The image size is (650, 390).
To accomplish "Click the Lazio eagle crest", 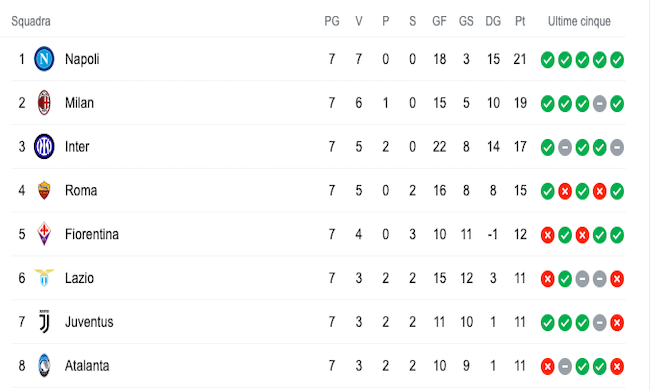I will click(x=44, y=278).
